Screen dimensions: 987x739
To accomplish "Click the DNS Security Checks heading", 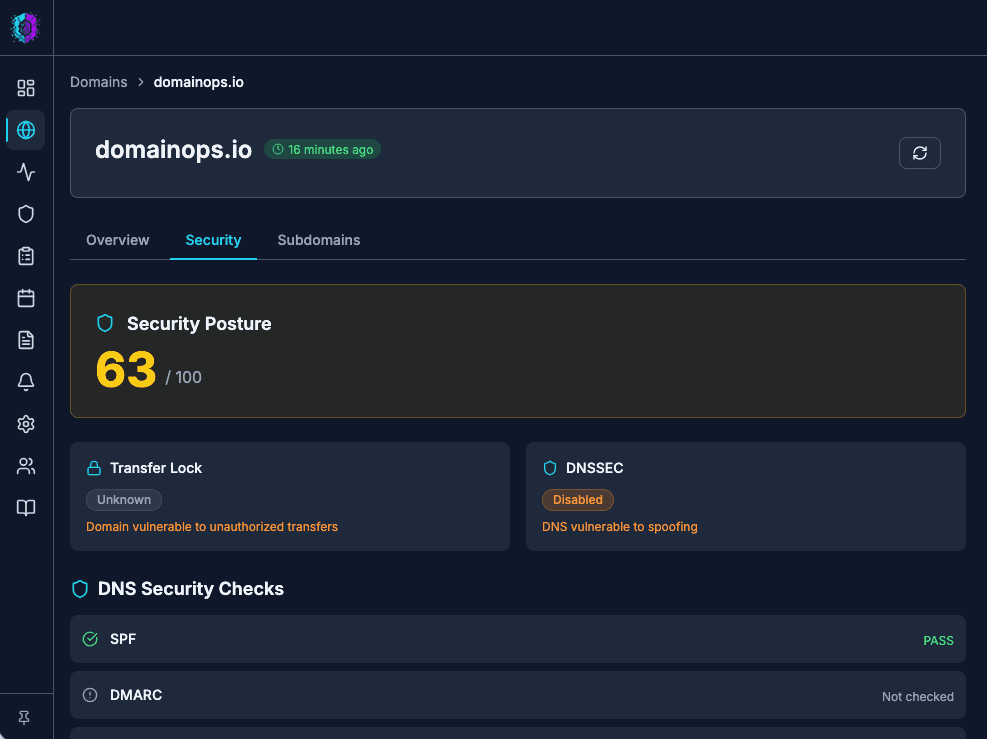I will (x=191, y=589).
